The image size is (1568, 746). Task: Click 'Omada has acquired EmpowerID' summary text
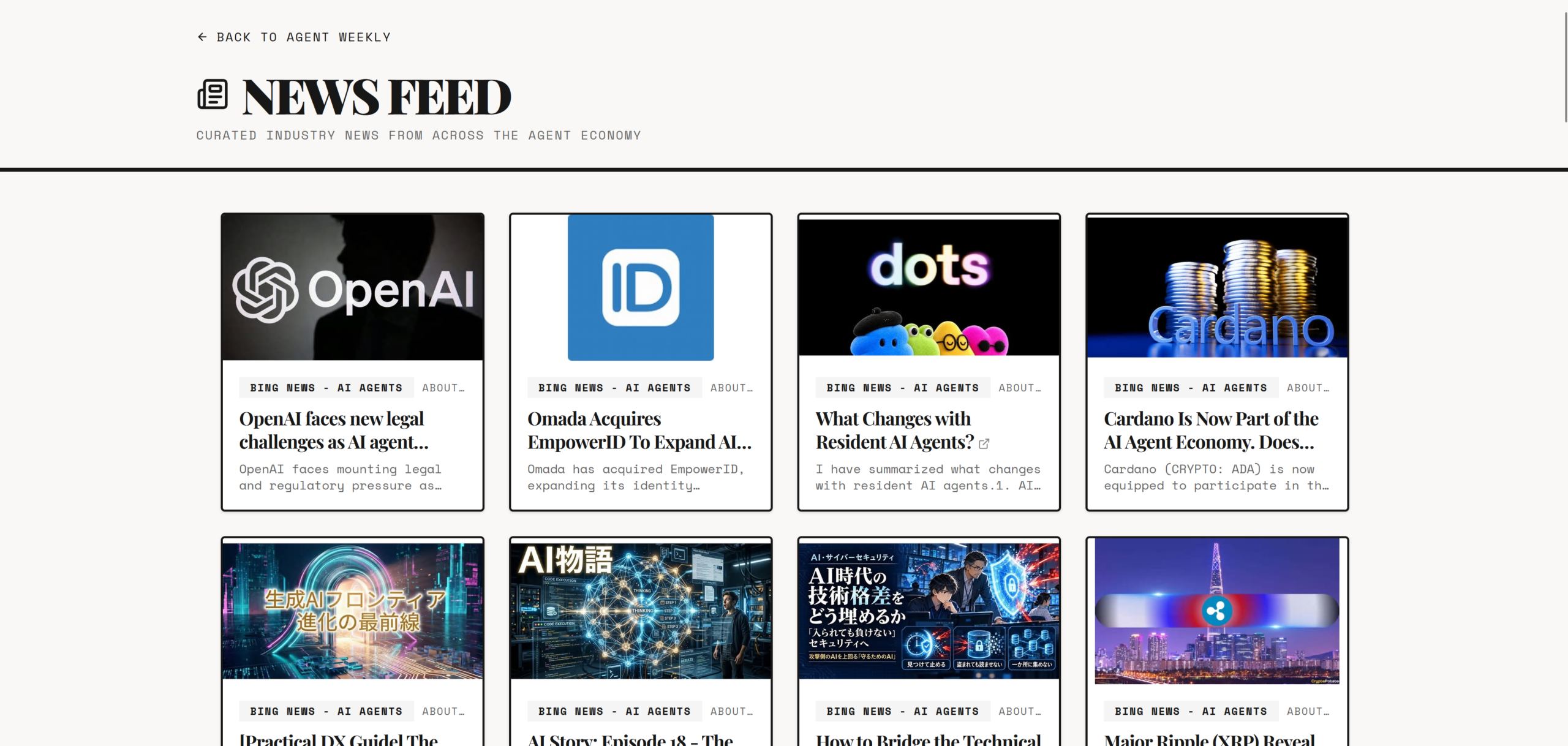coord(636,477)
